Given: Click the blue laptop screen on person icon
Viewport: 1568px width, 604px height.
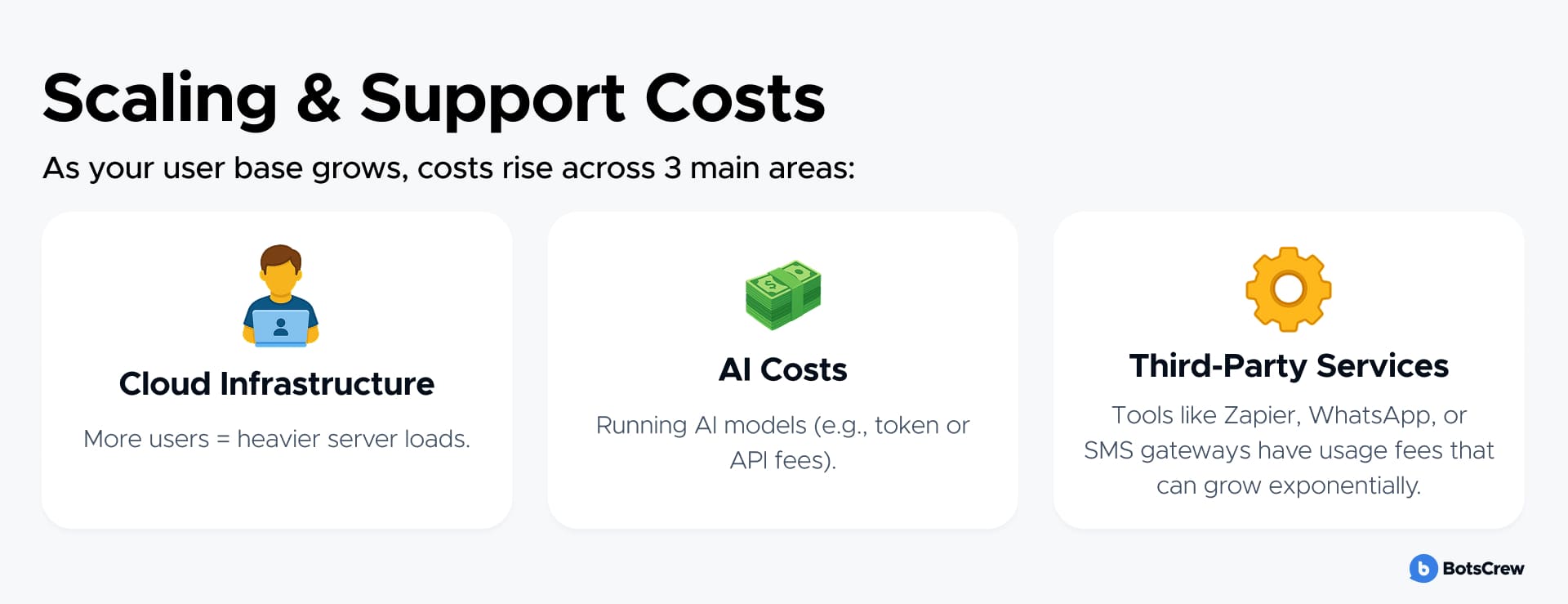Looking at the screenshot, I should 280,328.
